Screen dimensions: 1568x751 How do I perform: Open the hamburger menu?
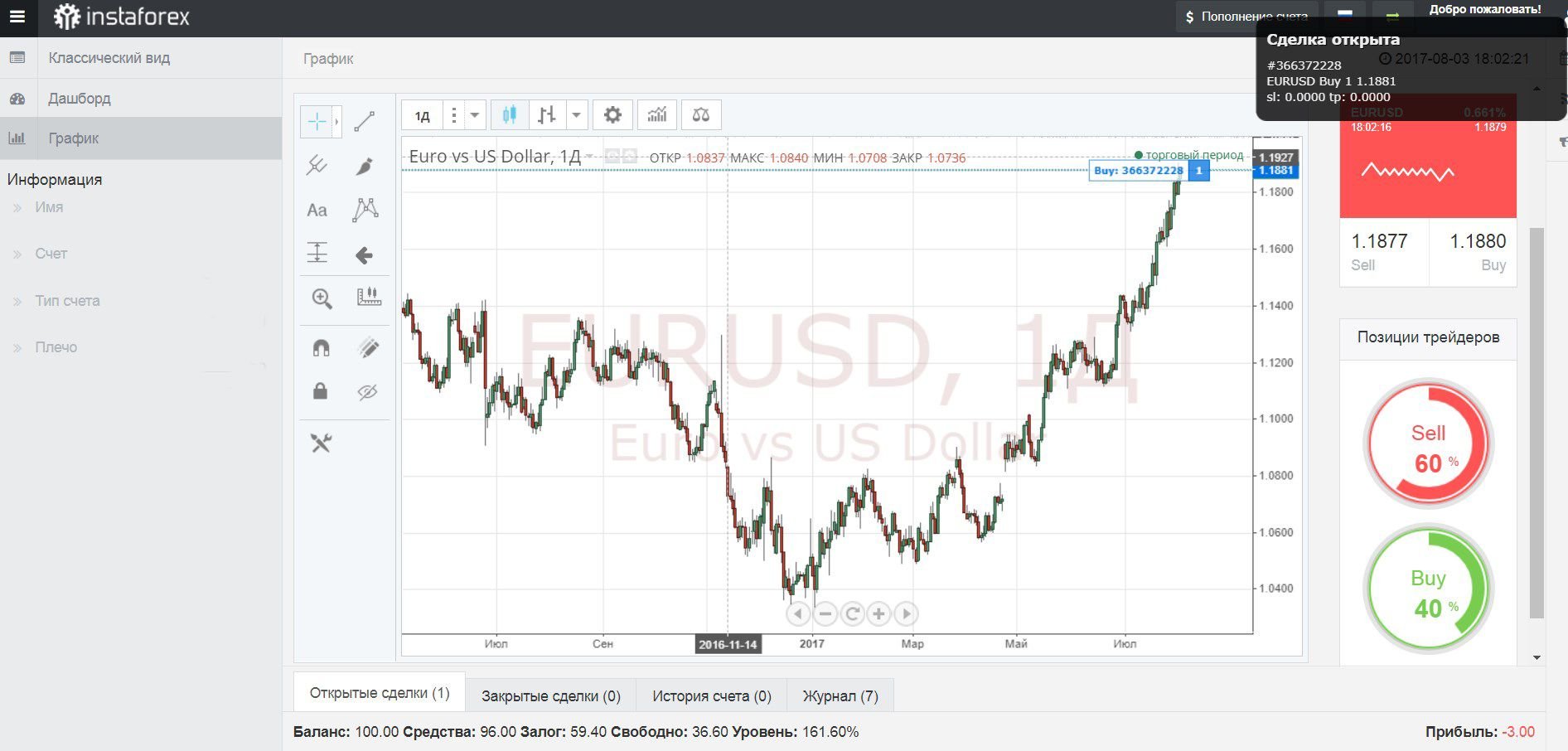point(17,17)
